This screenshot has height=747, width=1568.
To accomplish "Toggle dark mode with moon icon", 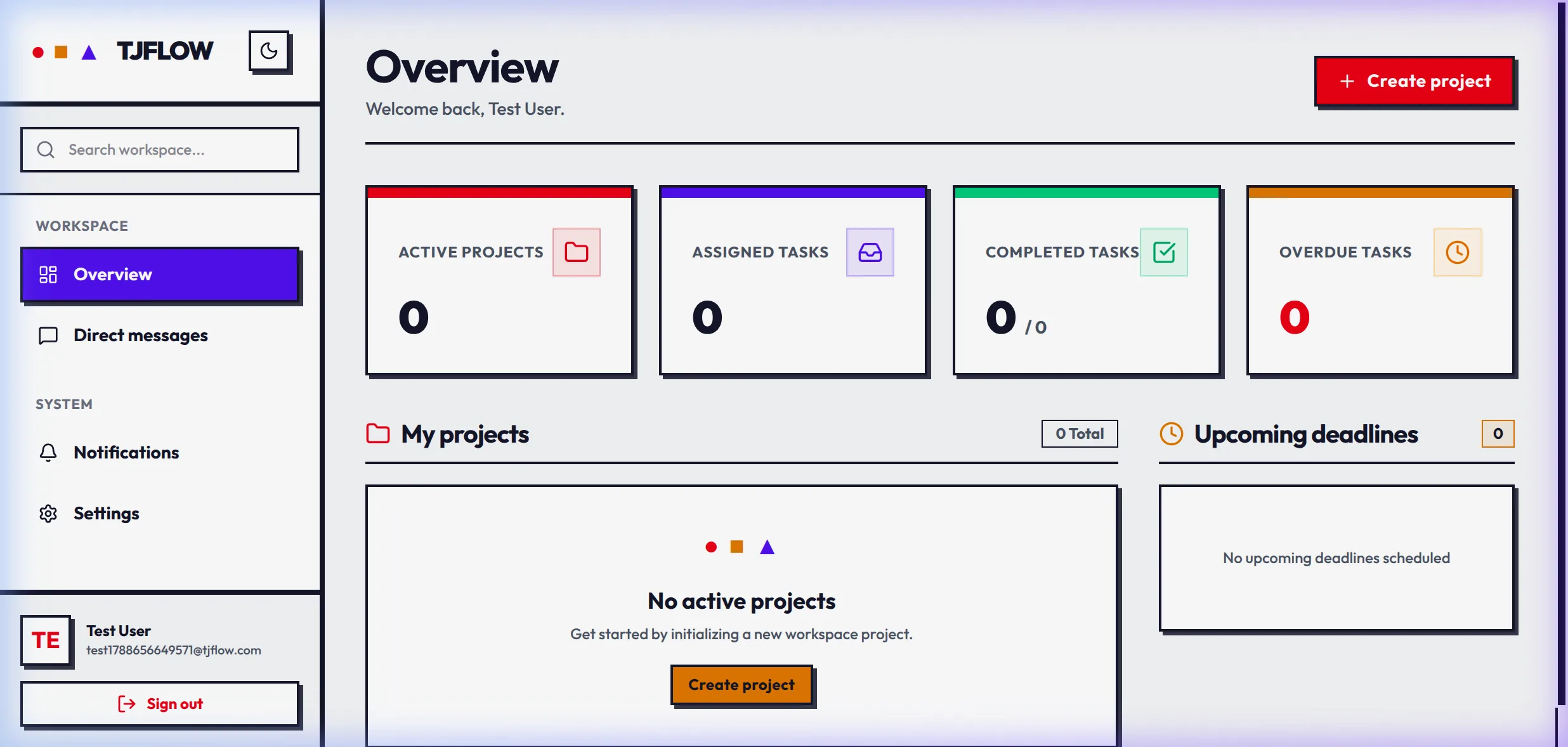I will tap(269, 51).
